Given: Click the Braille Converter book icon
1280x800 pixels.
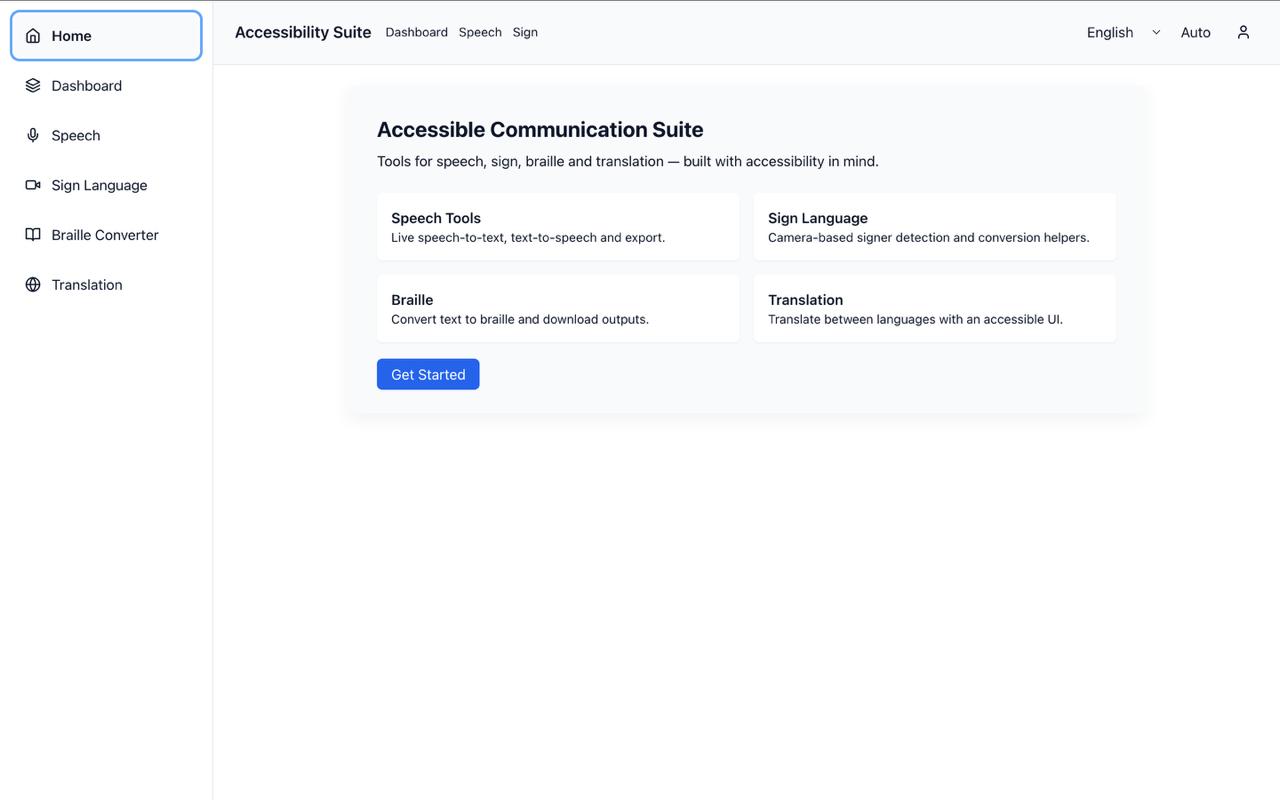Looking at the screenshot, I should coord(33,235).
